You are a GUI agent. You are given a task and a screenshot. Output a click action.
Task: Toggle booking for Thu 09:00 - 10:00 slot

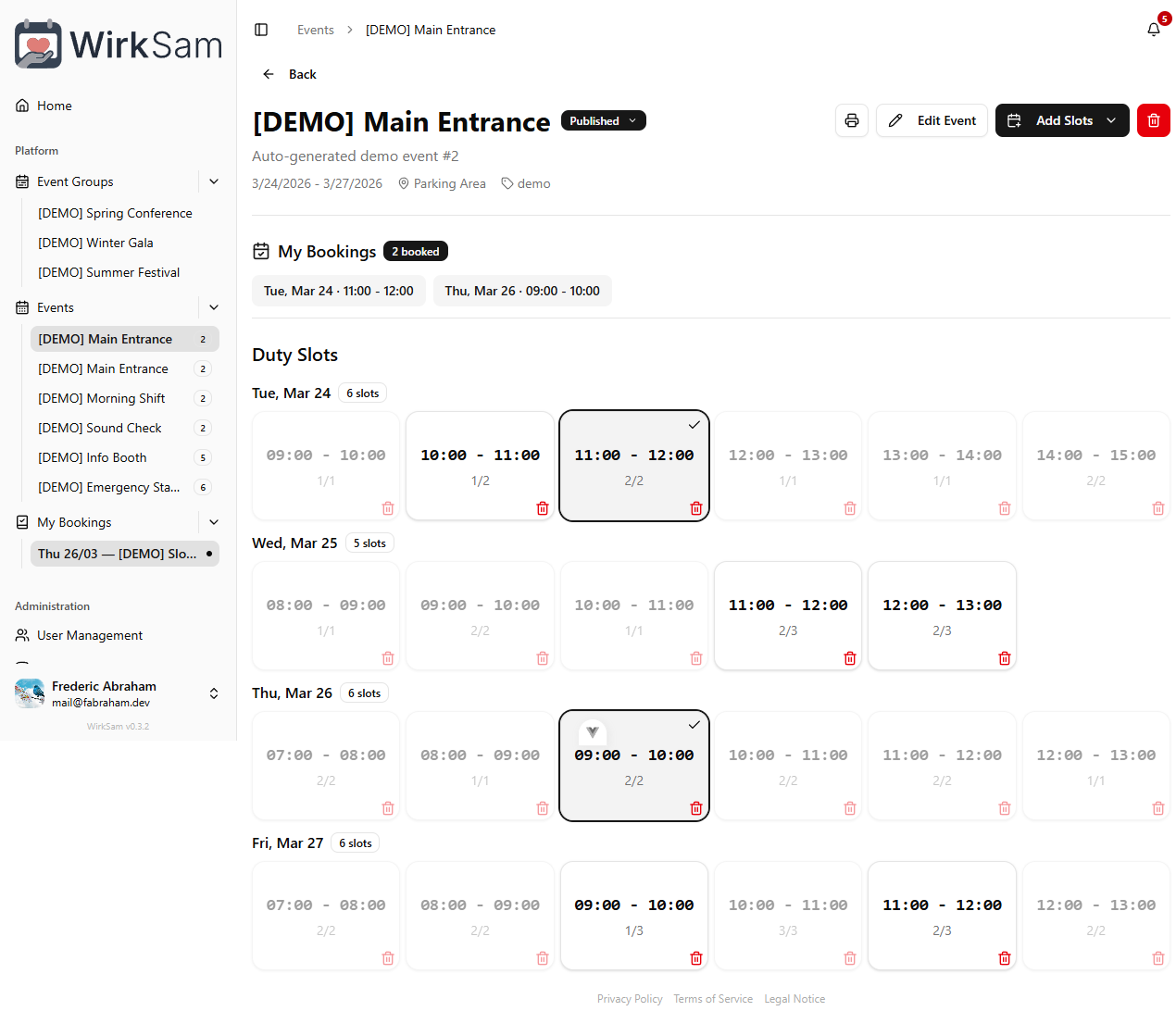(634, 766)
